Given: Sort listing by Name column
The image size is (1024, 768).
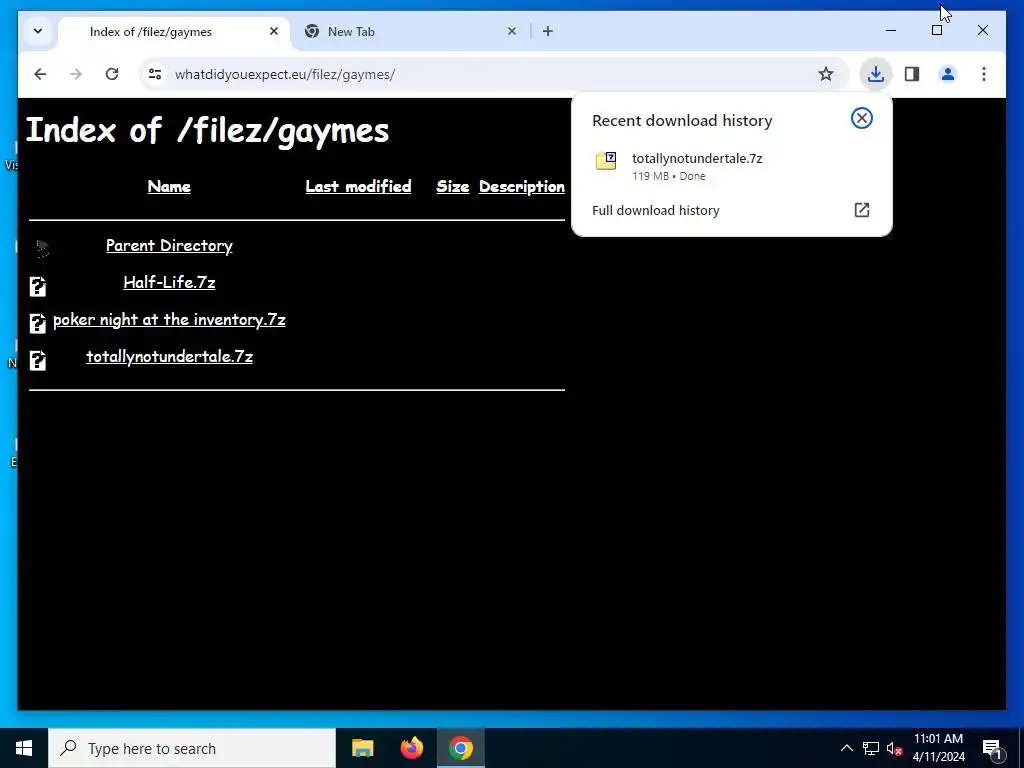Looking at the screenshot, I should coord(169,187).
